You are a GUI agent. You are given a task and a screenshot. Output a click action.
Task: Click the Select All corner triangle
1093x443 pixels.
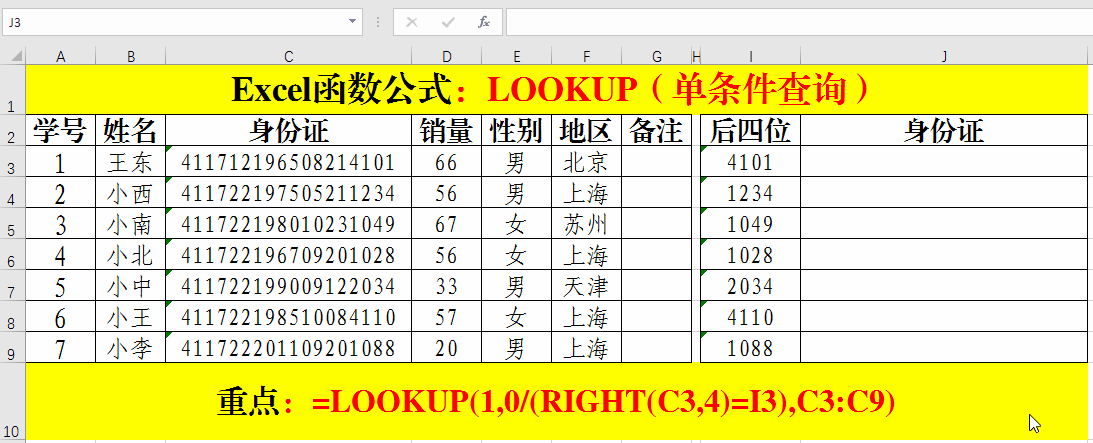click(x=15, y=56)
